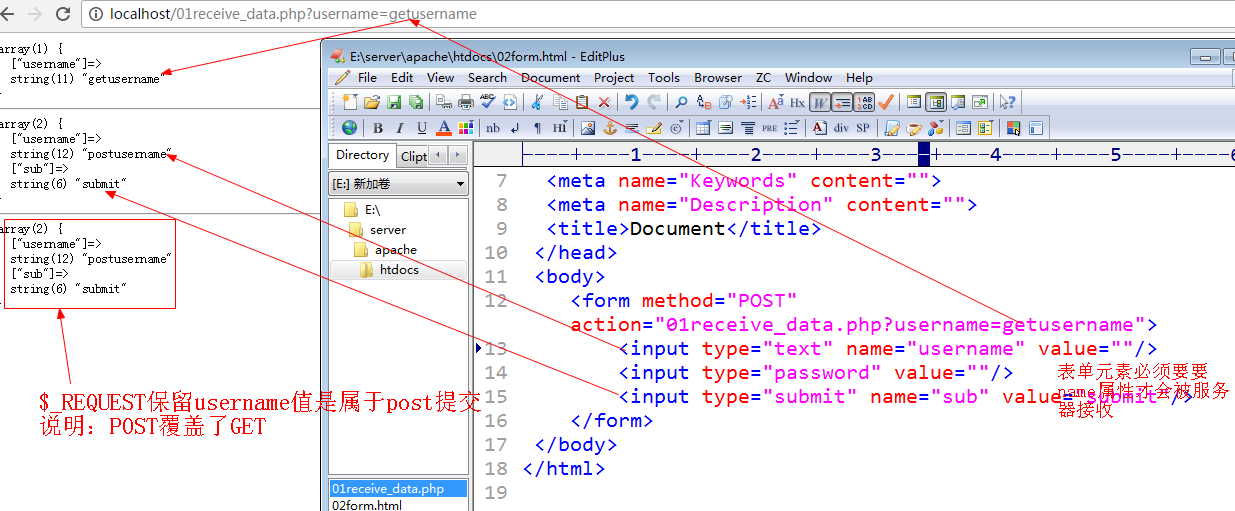Open the Font Color tool
The image size is (1235, 511).
[444, 128]
